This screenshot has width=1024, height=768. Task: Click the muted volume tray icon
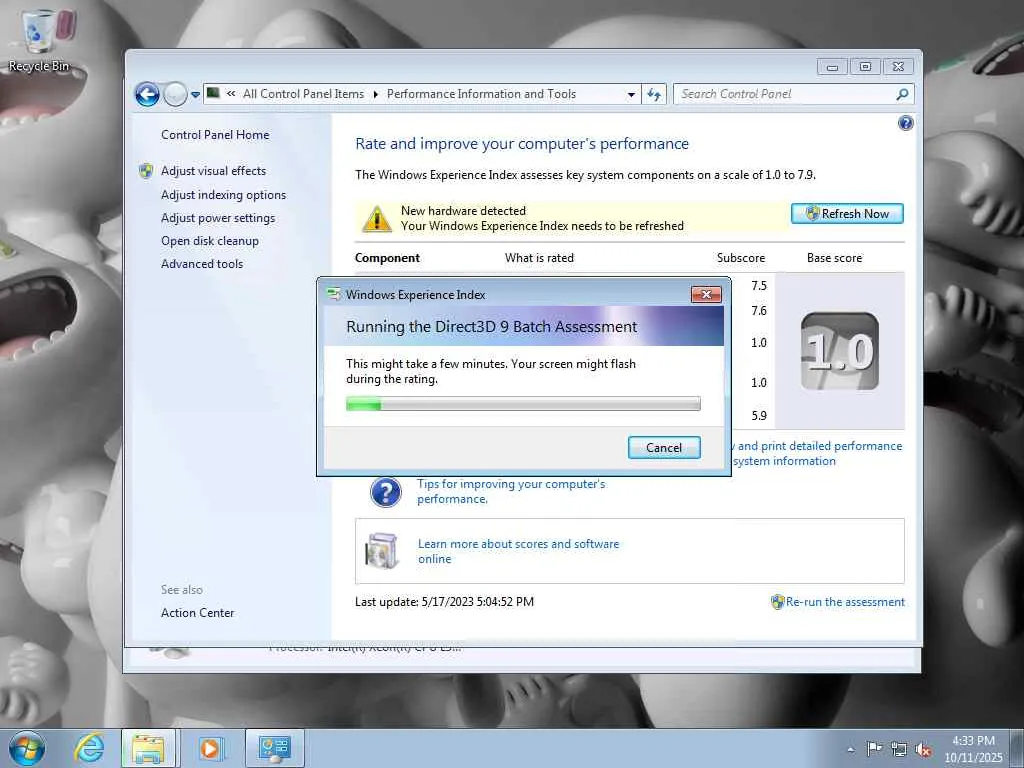coord(923,750)
